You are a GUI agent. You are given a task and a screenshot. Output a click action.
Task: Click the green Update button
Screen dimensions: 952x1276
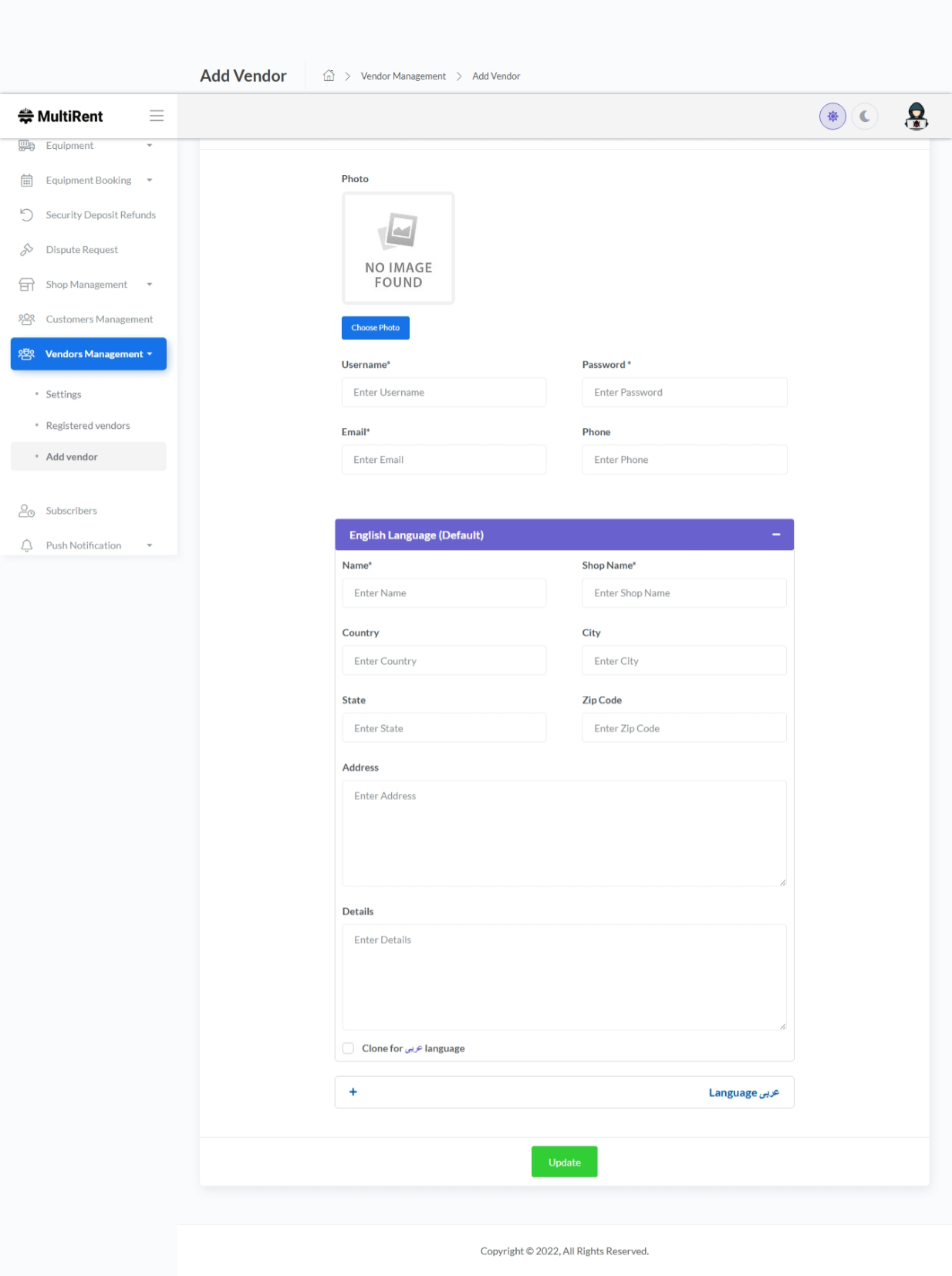tap(564, 1162)
